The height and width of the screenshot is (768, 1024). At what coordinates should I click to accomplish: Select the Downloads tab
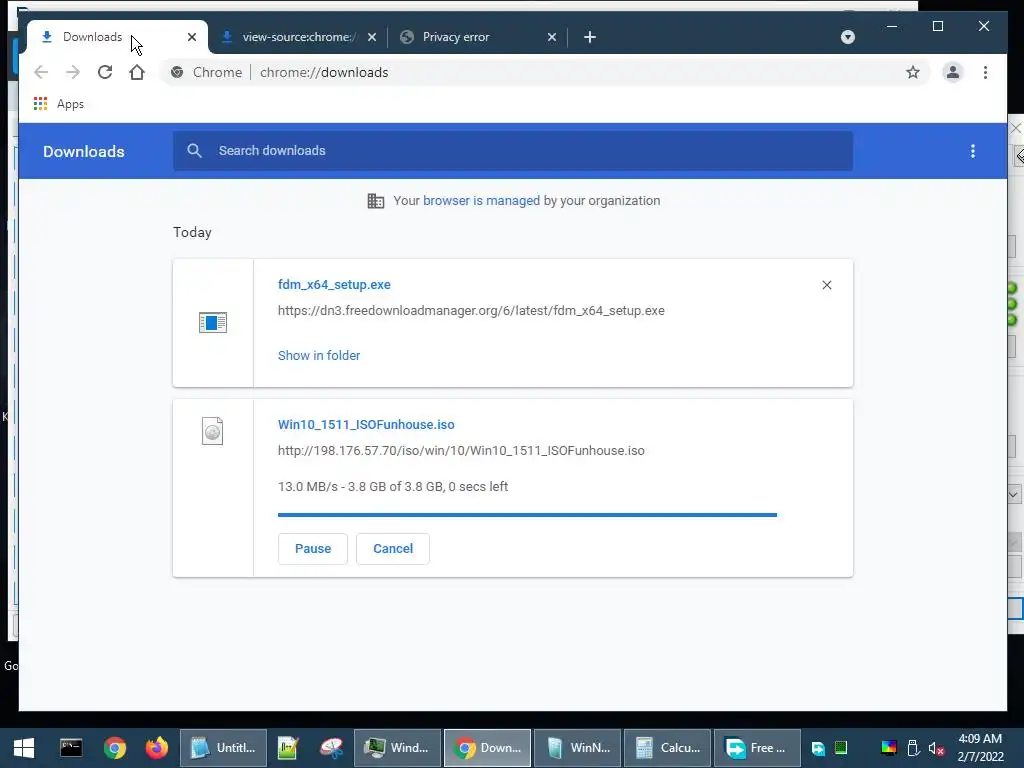coord(118,37)
